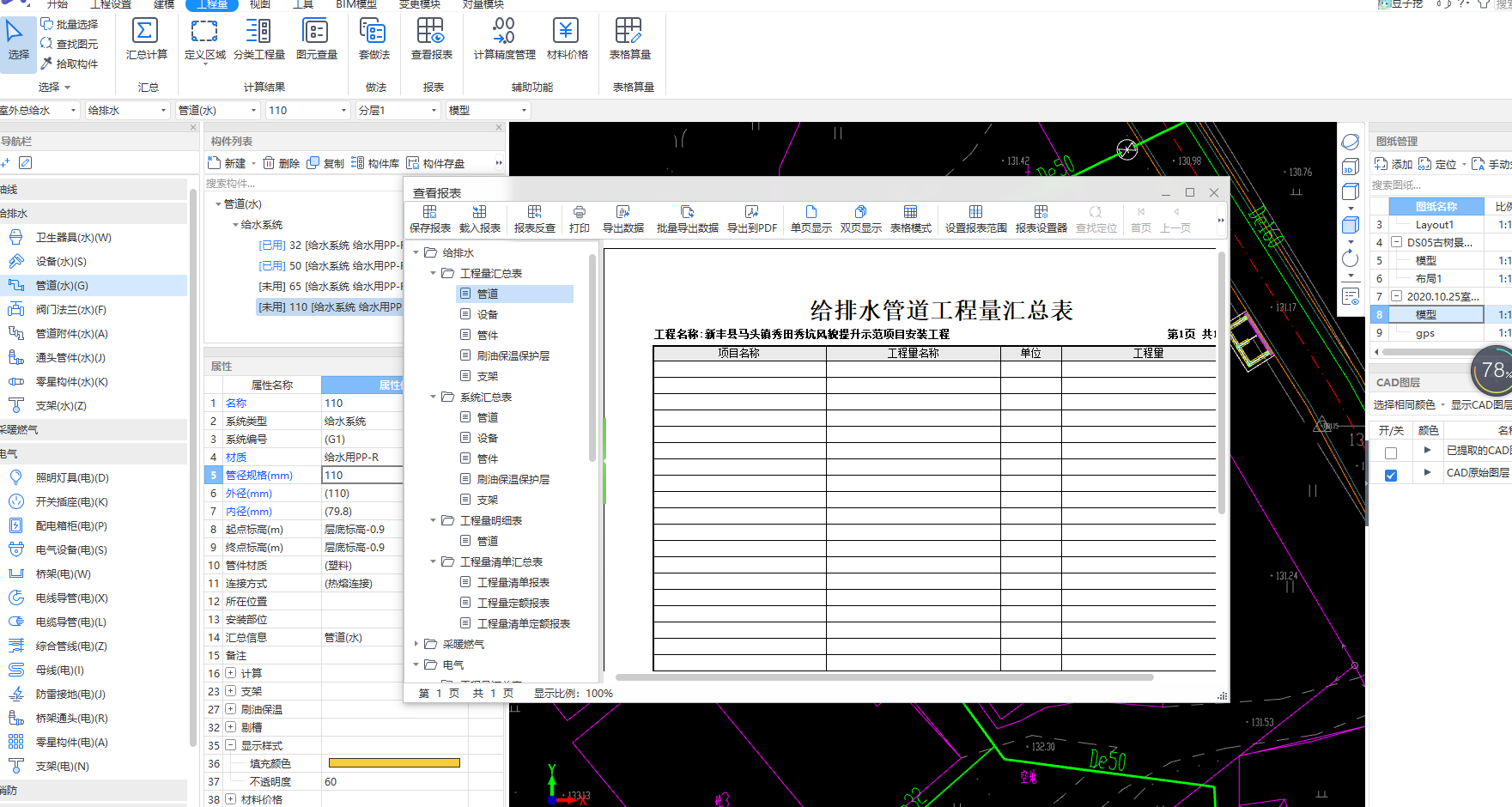Collapse 系统汇总表 tree folder
Viewport: 1512px width, 807px height.
pos(433,397)
